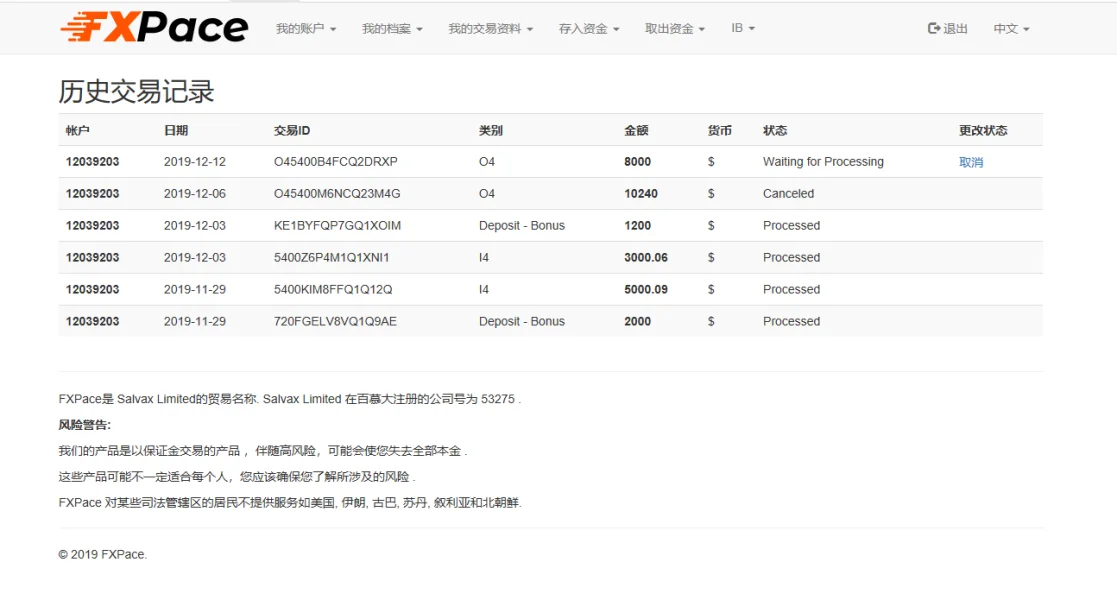This screenshot has width=1117, height=600.
Task: Open the 我的交易资料 dropdown
Action: 490,29
